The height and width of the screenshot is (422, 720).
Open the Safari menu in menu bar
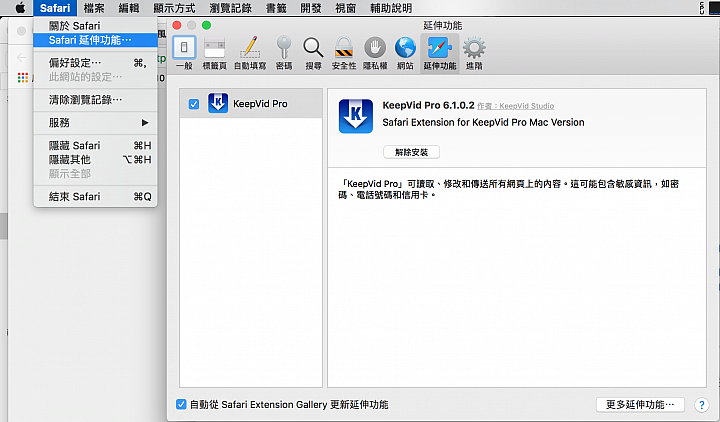(55, 8)
